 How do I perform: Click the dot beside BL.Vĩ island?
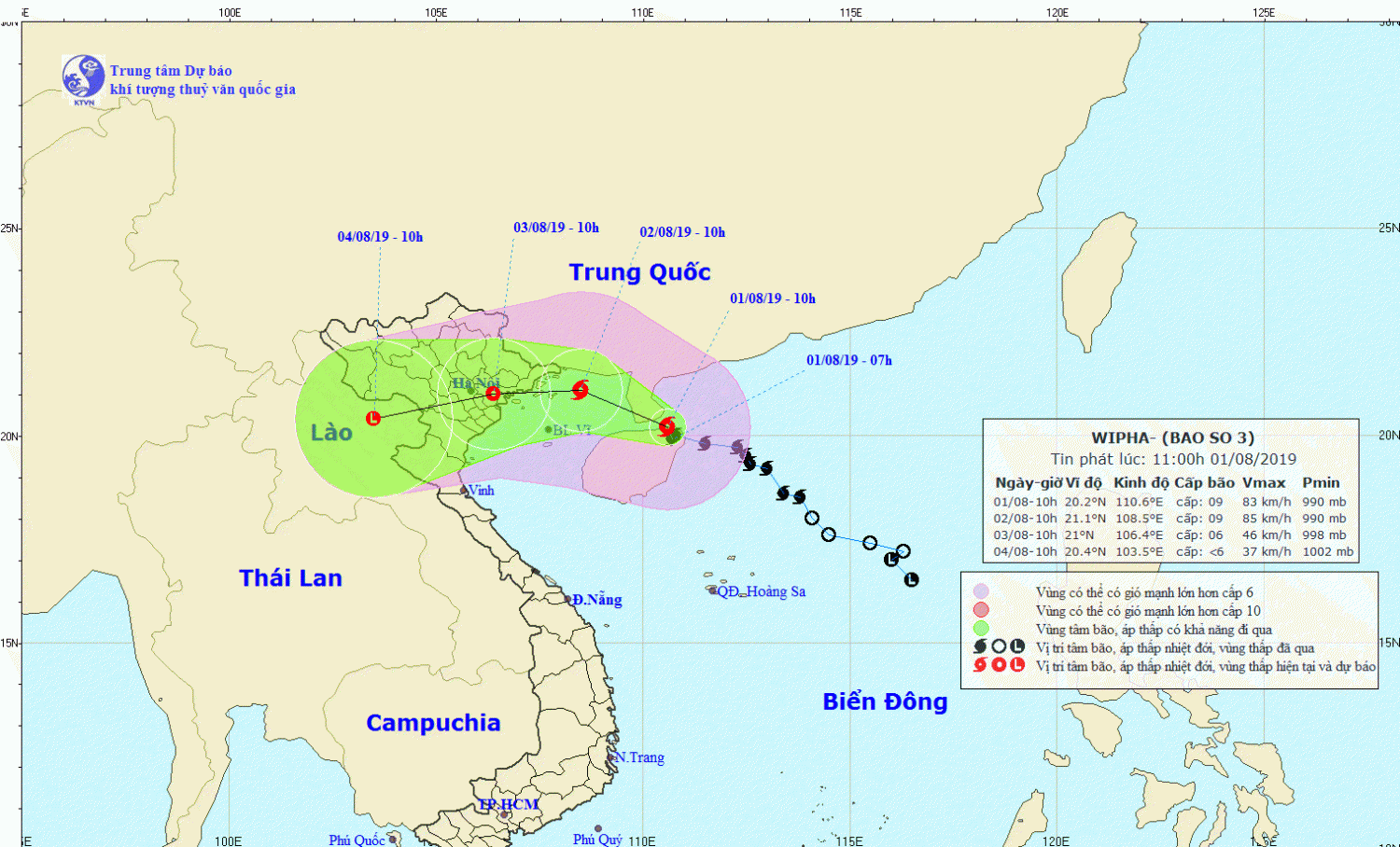pyautogui.click(x=548, y=430)
